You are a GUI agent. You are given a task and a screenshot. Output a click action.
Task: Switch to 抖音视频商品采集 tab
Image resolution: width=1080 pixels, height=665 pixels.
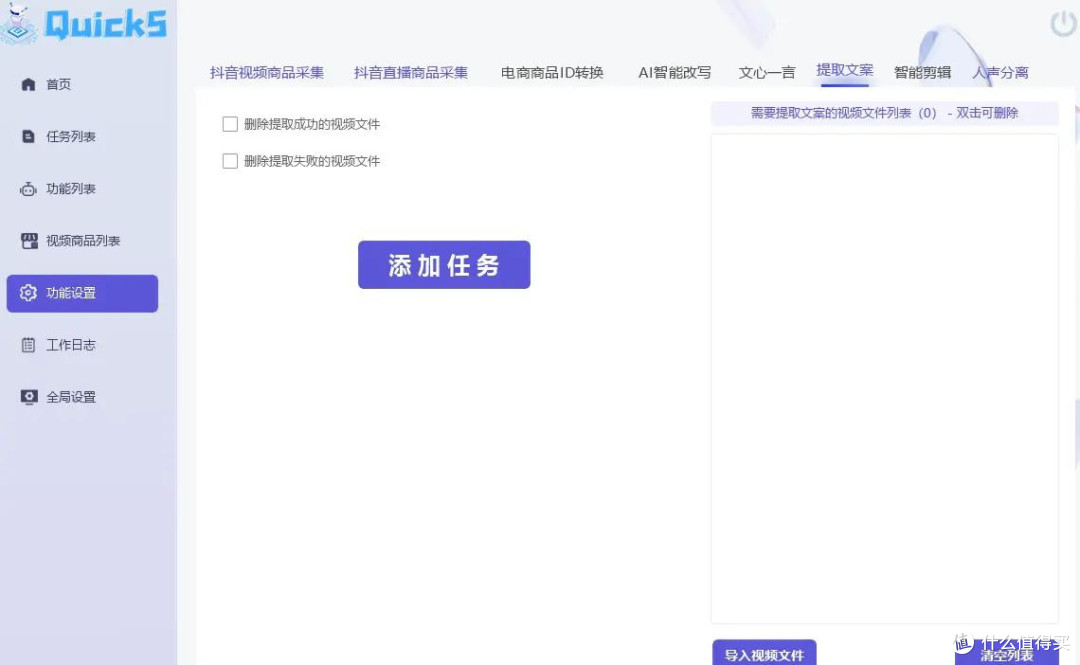click(x=267, y=72)
